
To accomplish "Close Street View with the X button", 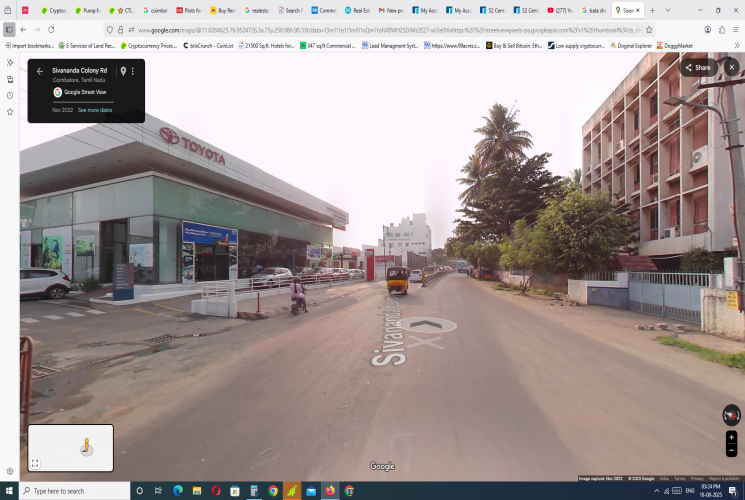I will tap(732, 67).
